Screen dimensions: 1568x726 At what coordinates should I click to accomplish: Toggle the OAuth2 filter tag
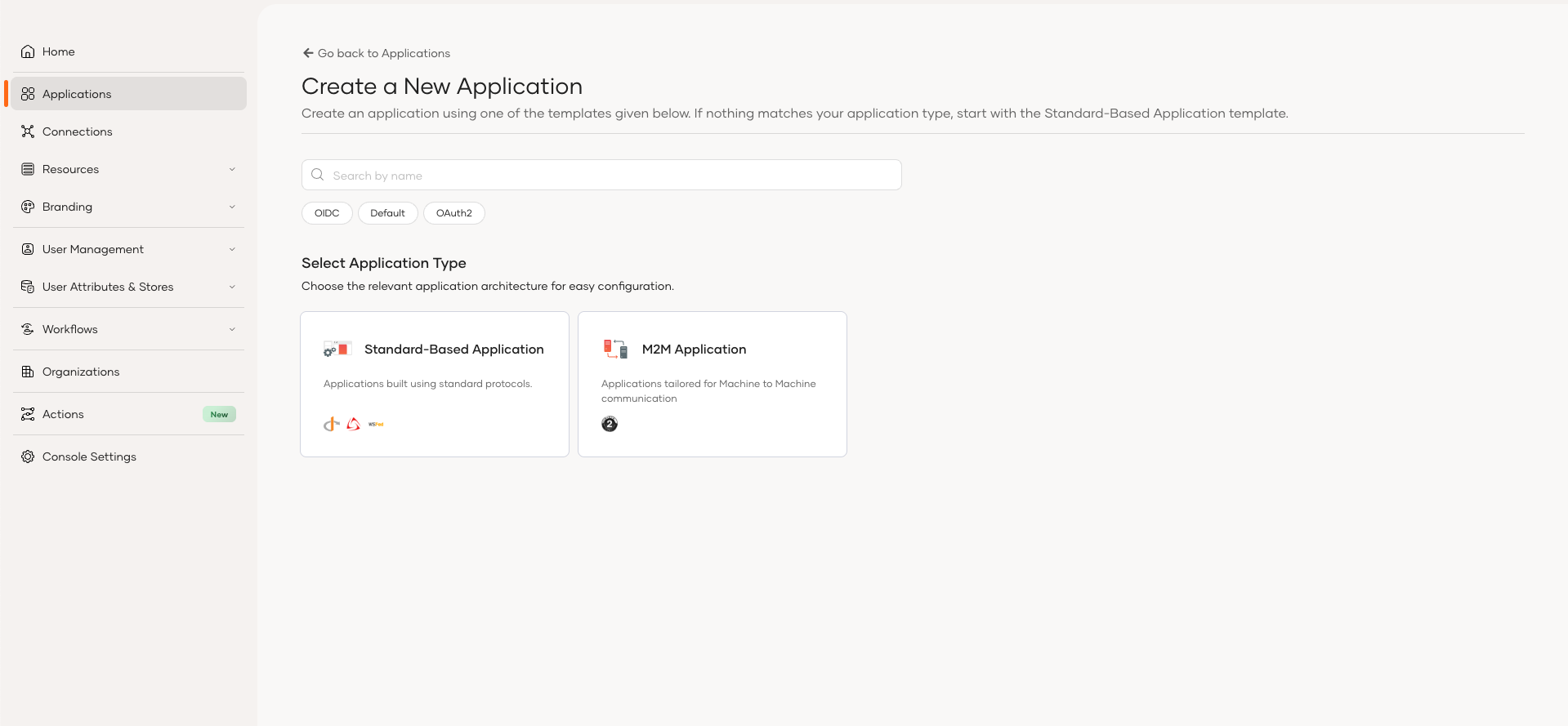coord(453,213)
